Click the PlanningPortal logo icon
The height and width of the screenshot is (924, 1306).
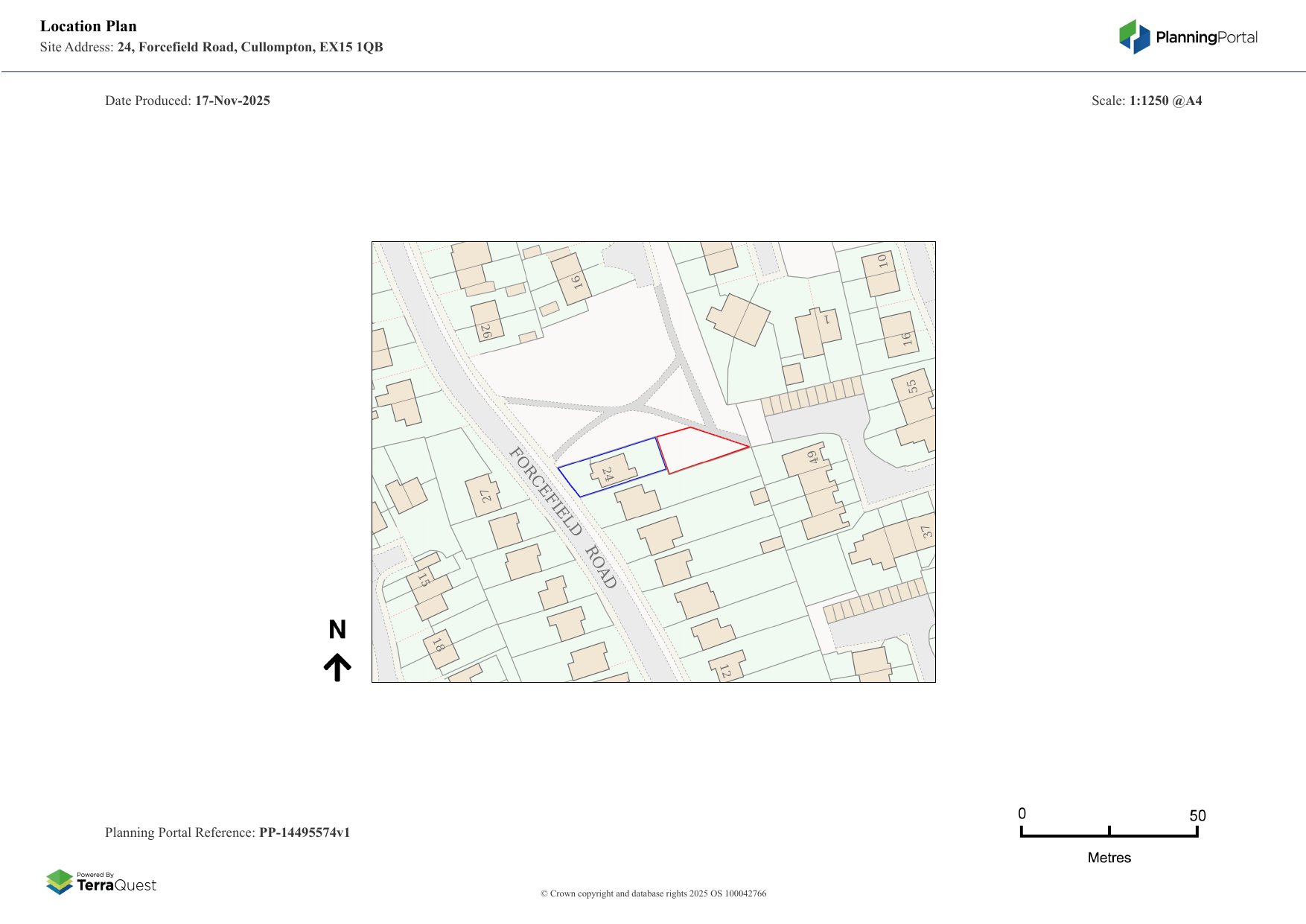coord(1134,36)
